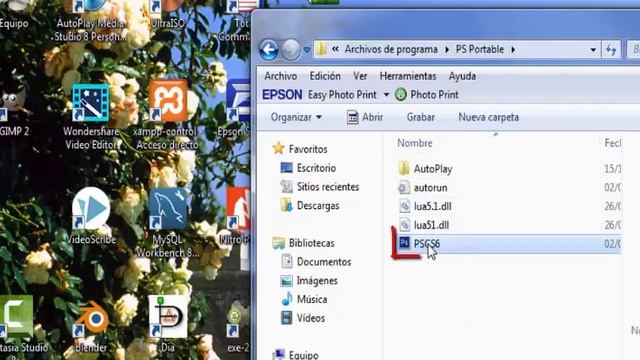Open the Archivo menu

coord(280,76)
